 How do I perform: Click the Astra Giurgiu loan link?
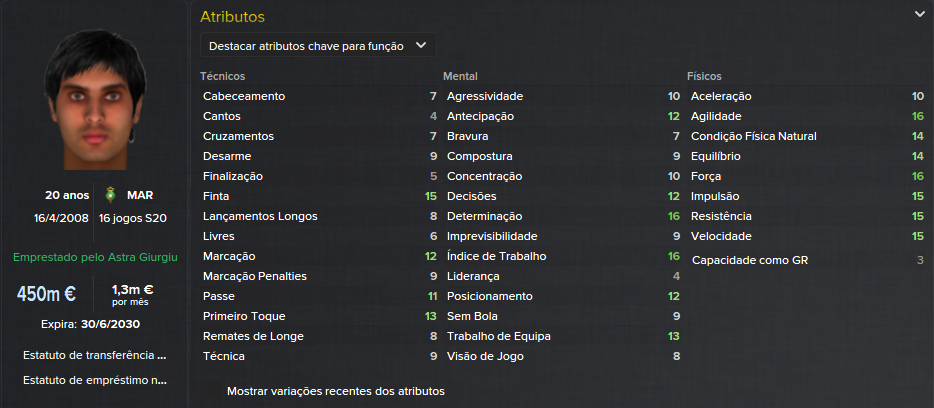[96, 257]
